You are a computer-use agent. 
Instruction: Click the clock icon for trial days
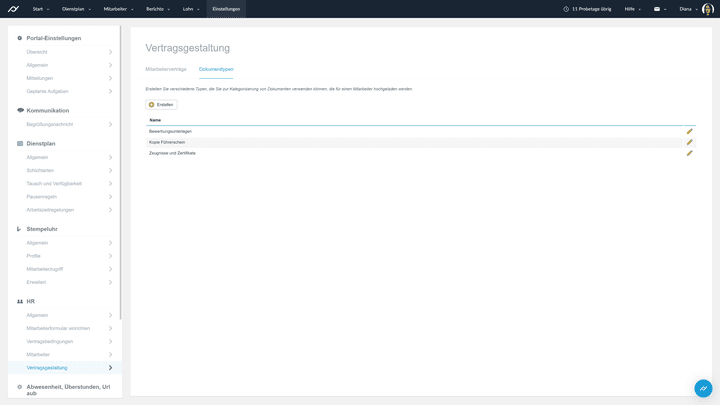566,9
